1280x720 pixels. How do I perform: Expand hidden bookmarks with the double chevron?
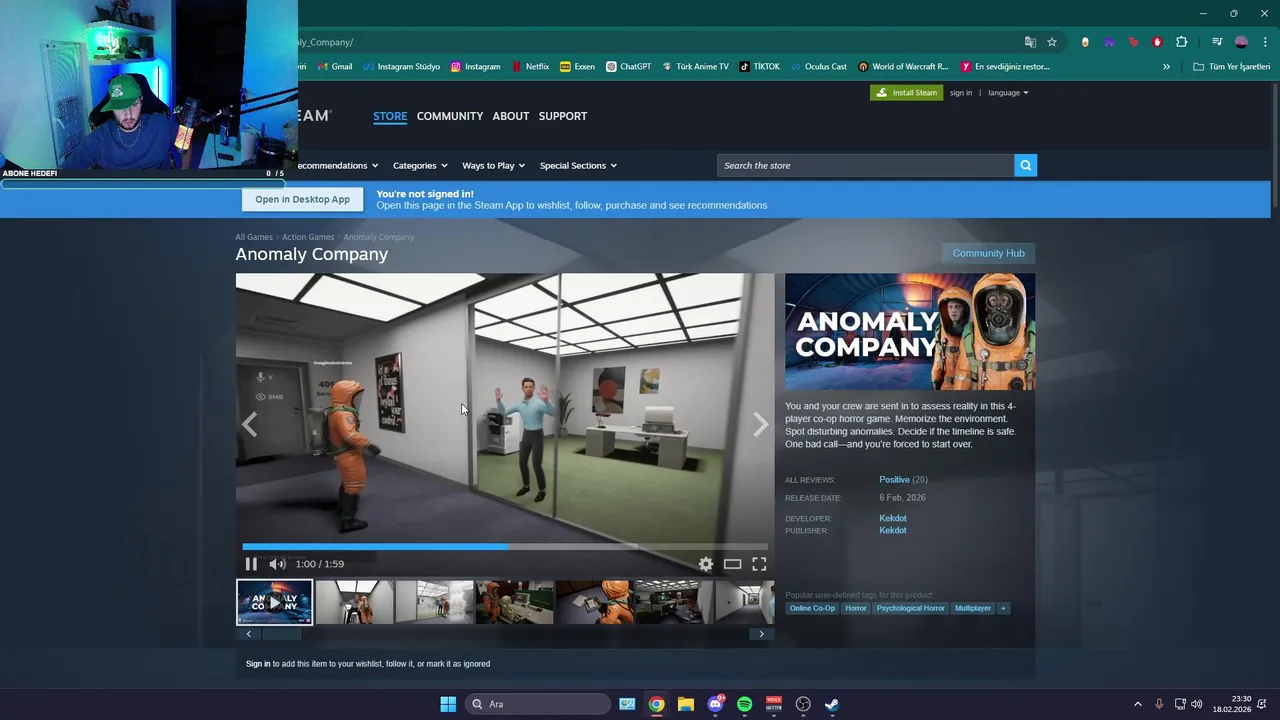tap(1166, 67)
